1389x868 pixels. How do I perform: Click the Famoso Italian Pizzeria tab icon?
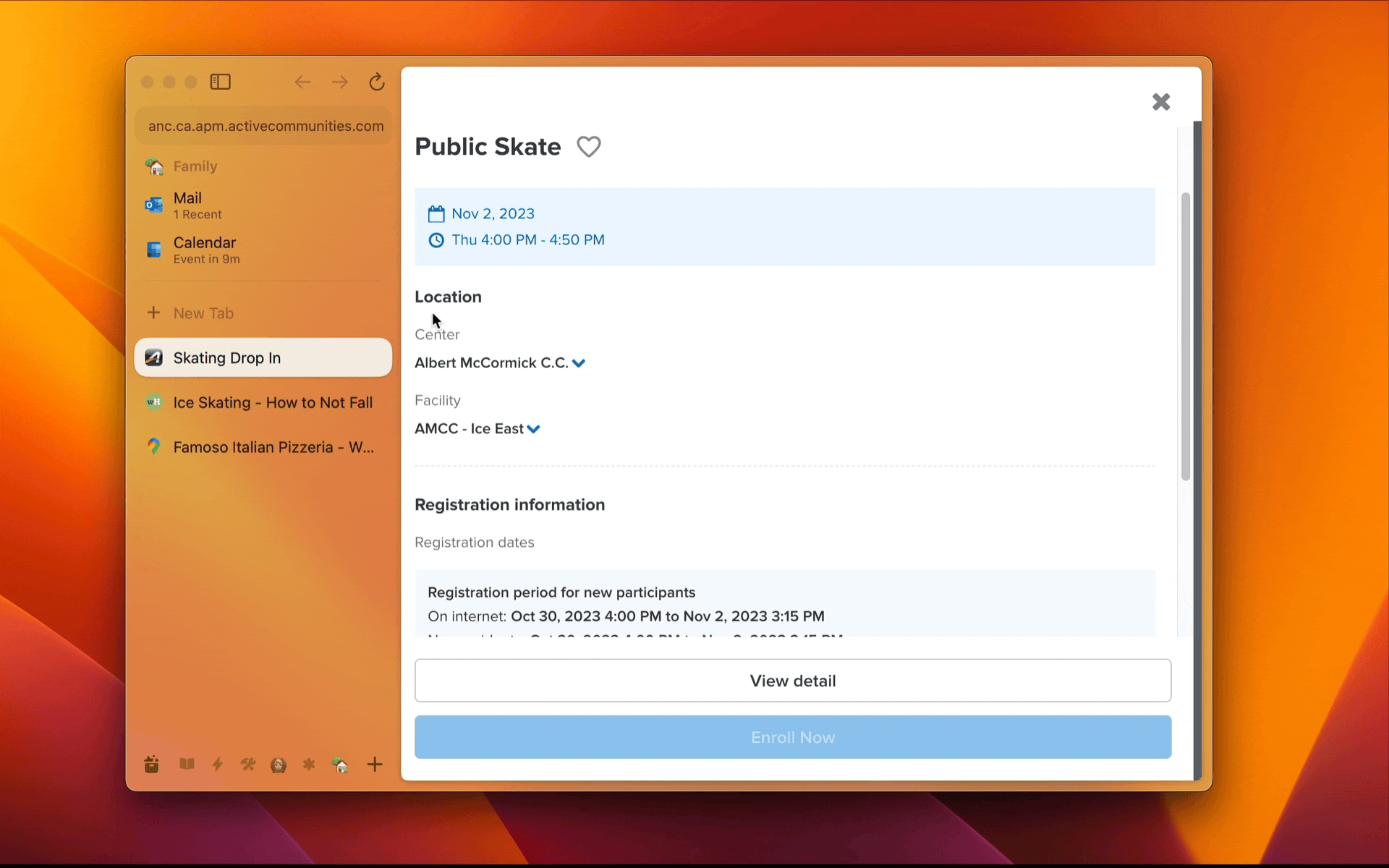(x=153, y=447)
